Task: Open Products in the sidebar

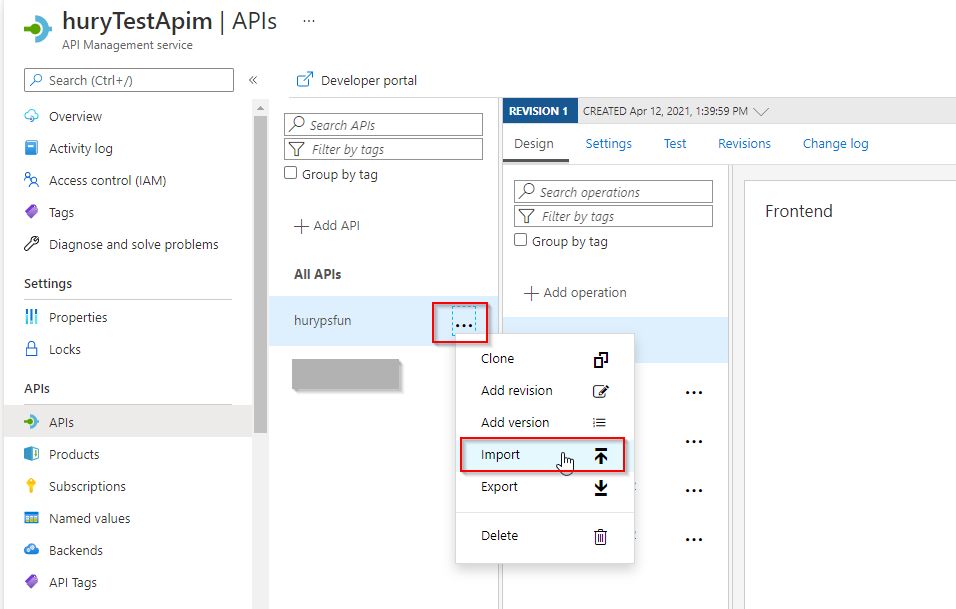Action: 74,454
